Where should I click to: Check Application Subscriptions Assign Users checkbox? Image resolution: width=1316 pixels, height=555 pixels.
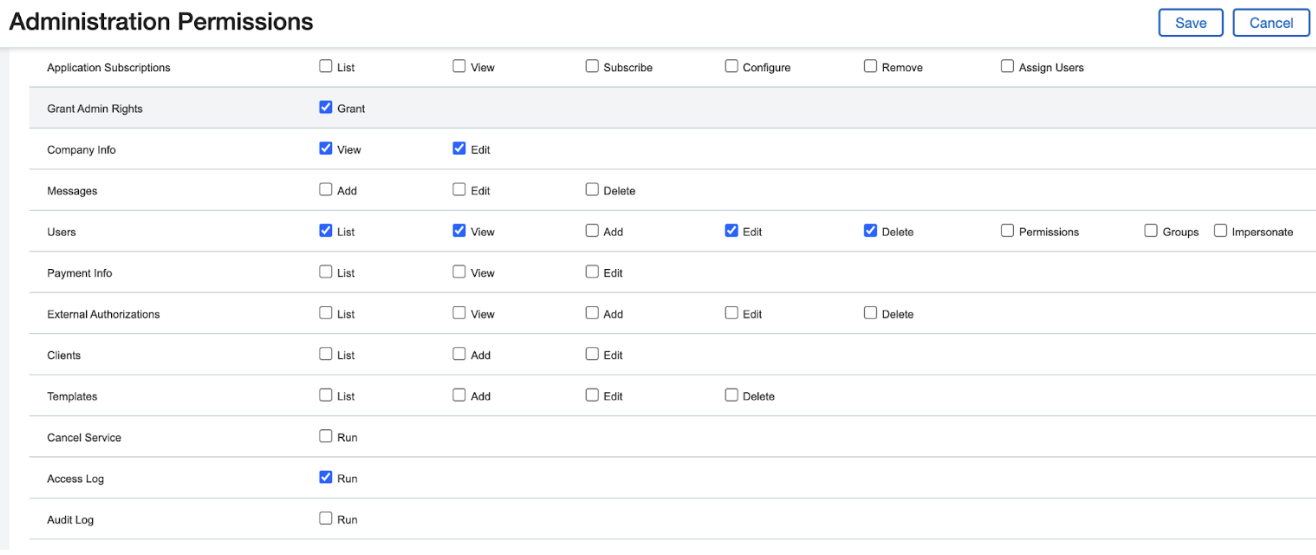pyautogui.click(x=1007, y=66)
